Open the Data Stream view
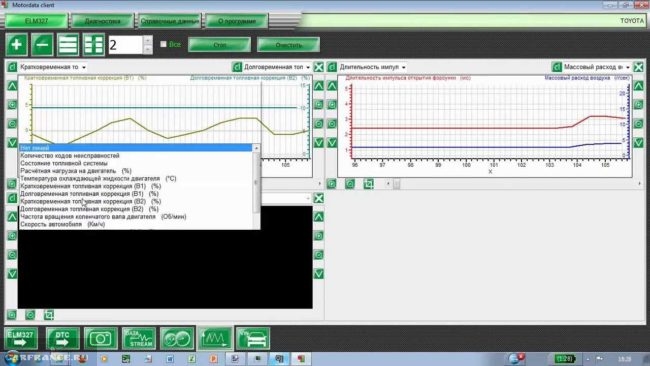650x366 pixels. (139, 339)
